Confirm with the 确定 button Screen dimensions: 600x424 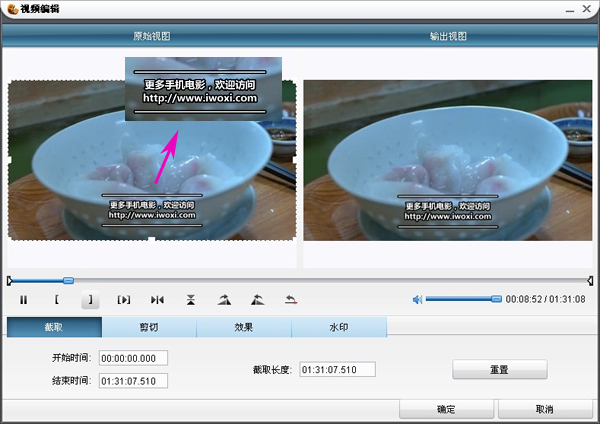(446, 409)
